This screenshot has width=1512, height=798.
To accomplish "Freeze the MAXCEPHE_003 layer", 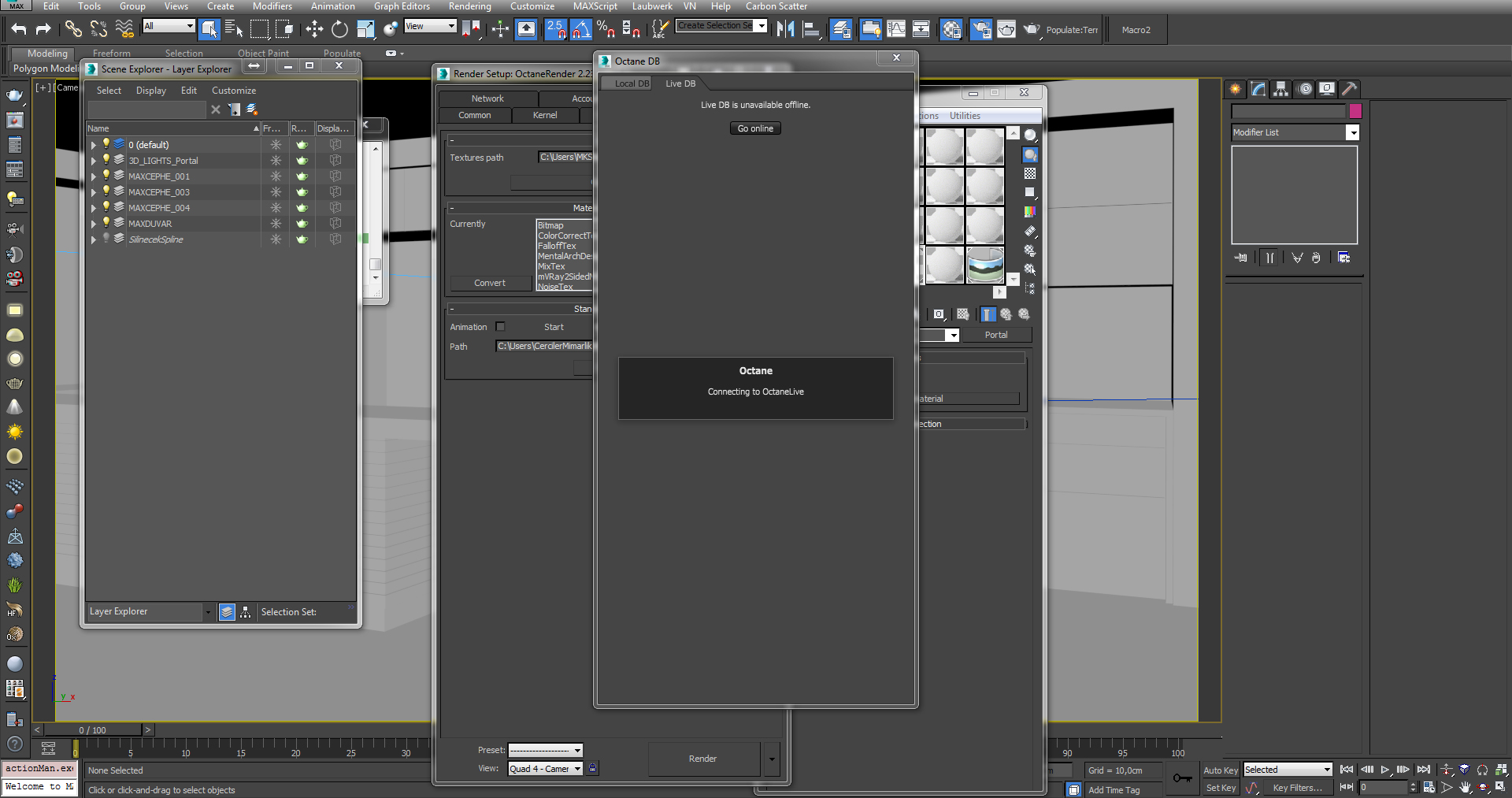I will point(276,192).
